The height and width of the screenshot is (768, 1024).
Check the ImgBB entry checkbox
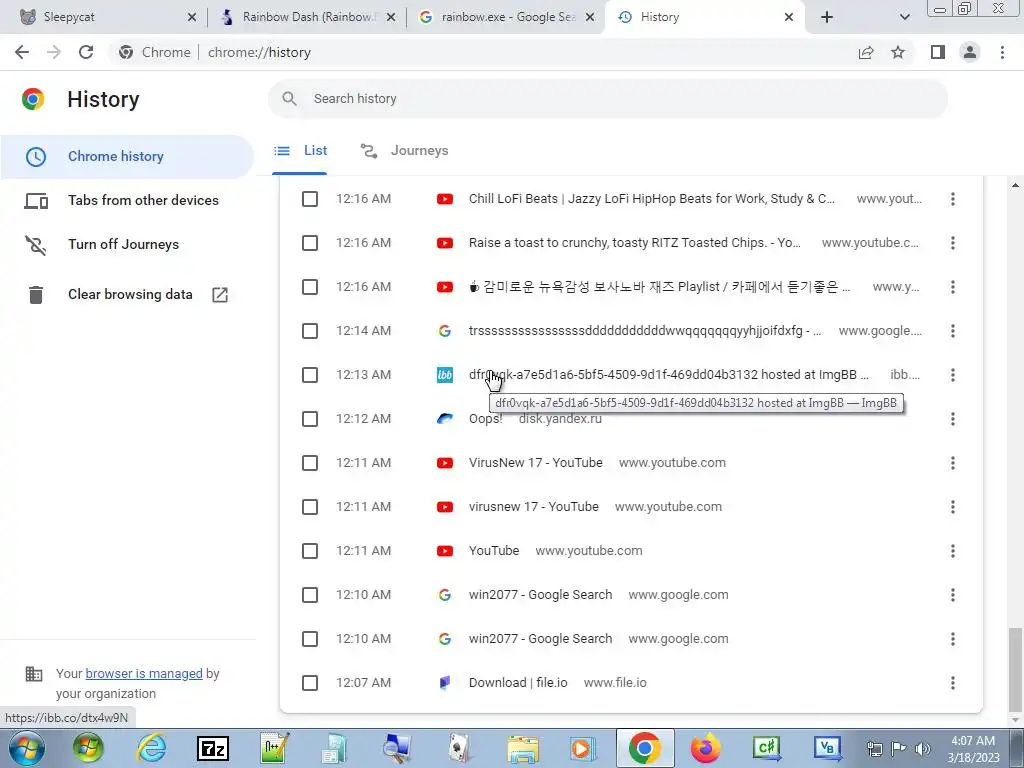click(310, 375)
